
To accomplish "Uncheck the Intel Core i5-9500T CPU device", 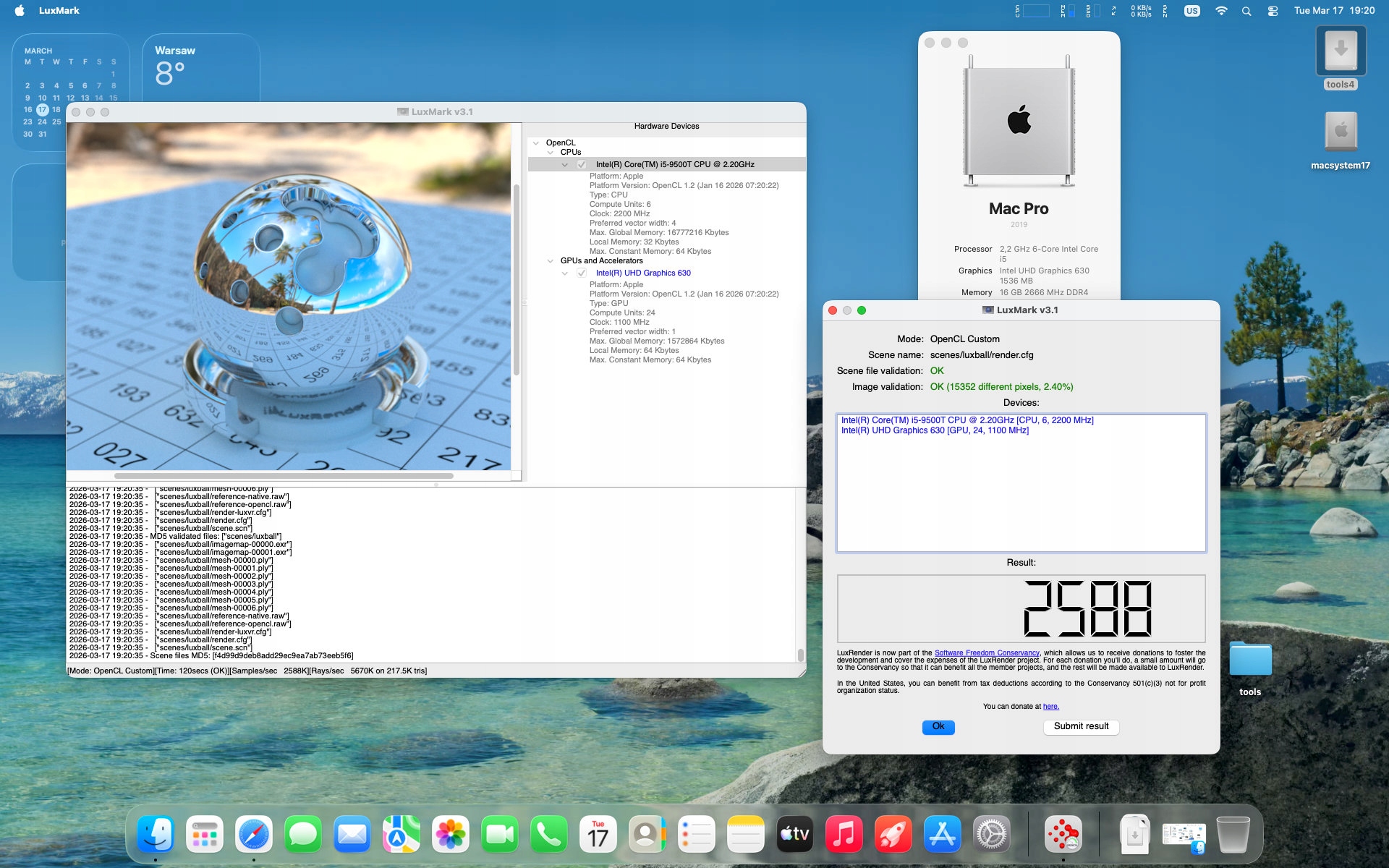I will (582, 165).
